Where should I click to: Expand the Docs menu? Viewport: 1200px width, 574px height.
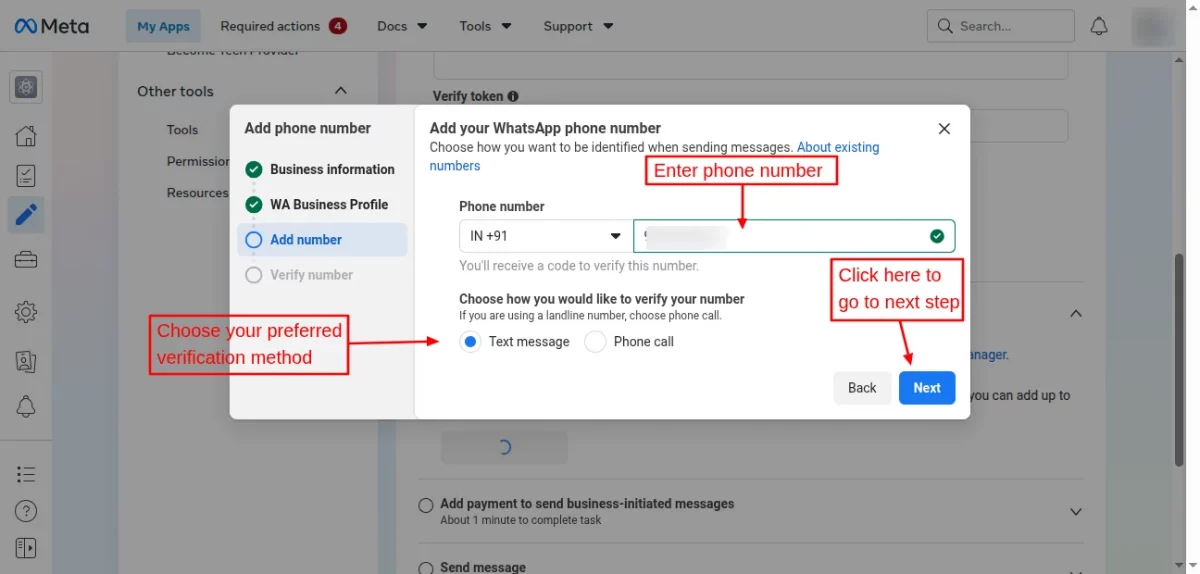402,26
